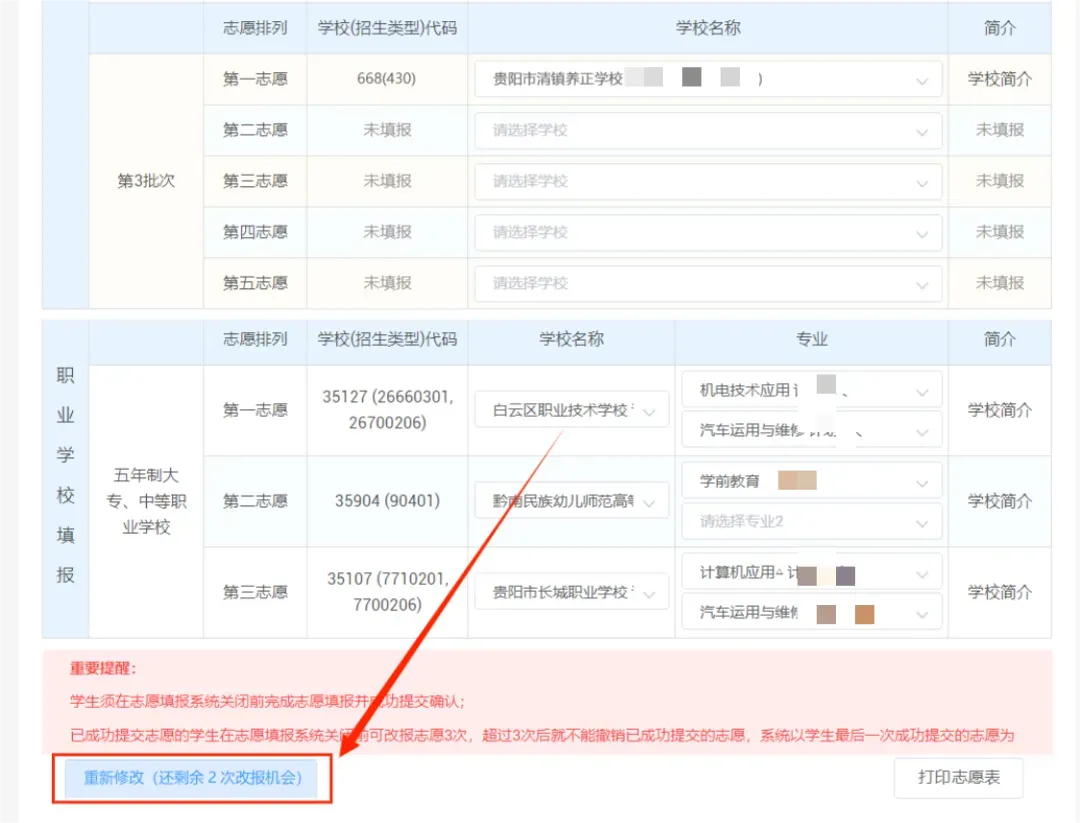Open 学校简介 for 贵阳市长城职业学校
This screenshot has height=823, width=1080.
click(x=999, y=591)
